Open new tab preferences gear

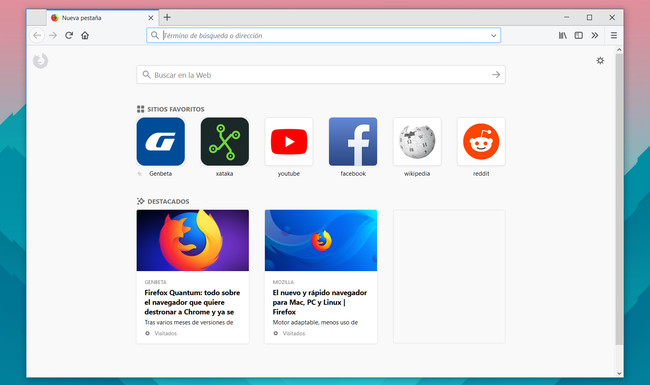coord(600,61)
